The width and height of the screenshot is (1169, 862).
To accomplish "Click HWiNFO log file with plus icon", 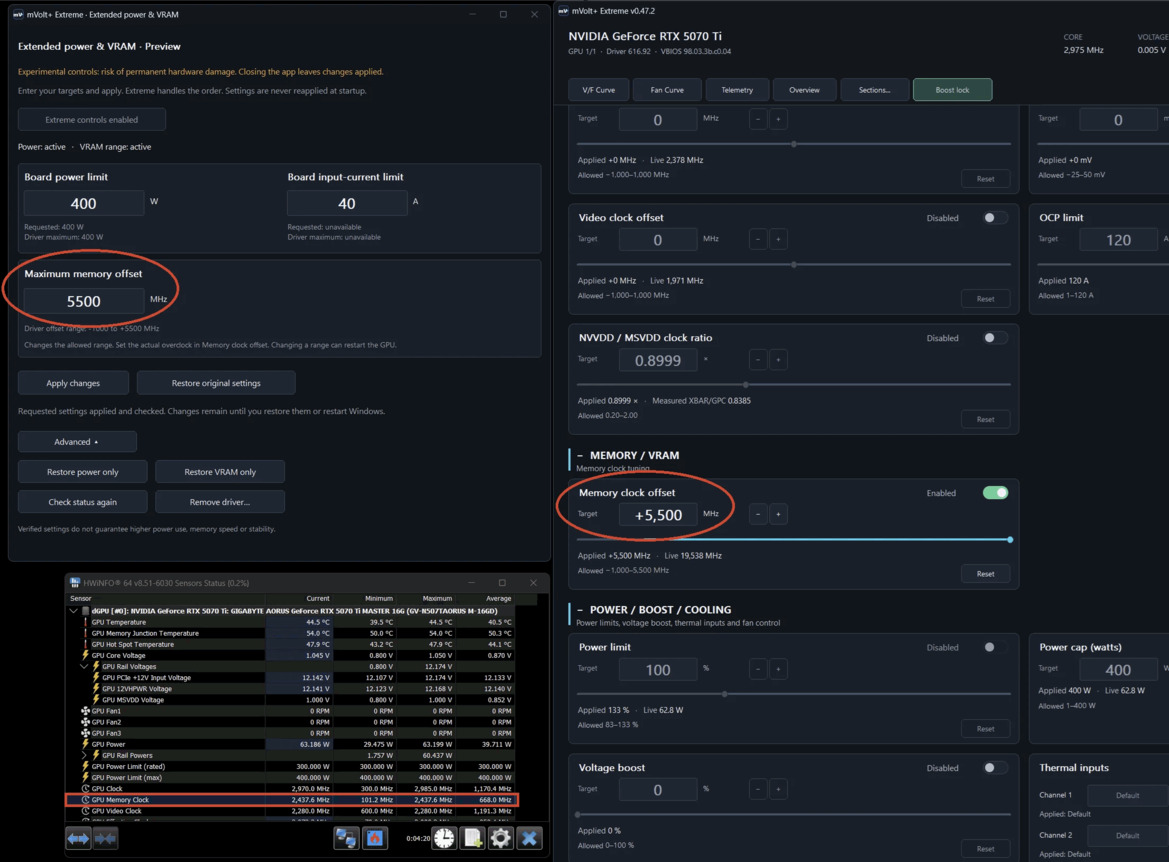I will [473, 838].
